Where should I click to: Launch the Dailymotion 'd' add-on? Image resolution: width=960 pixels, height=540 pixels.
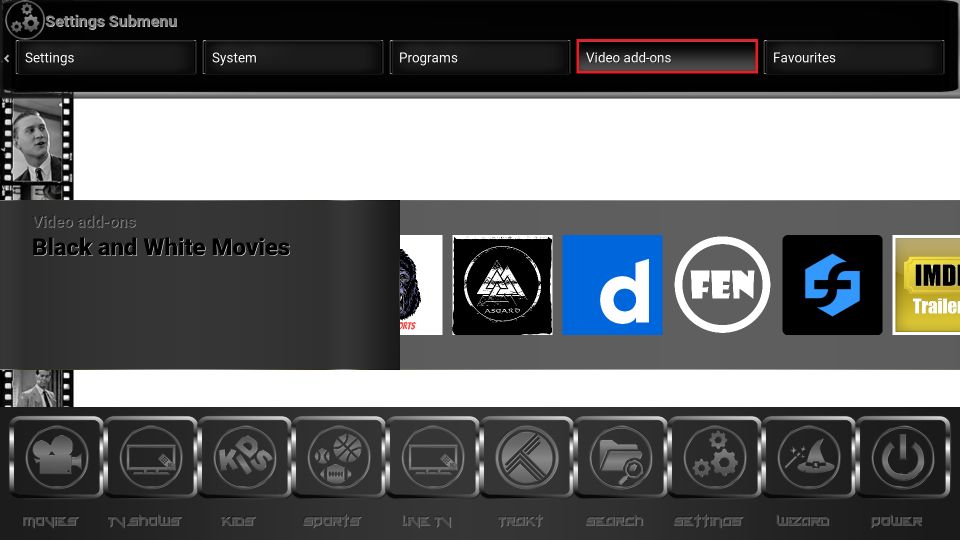(612, 285)
